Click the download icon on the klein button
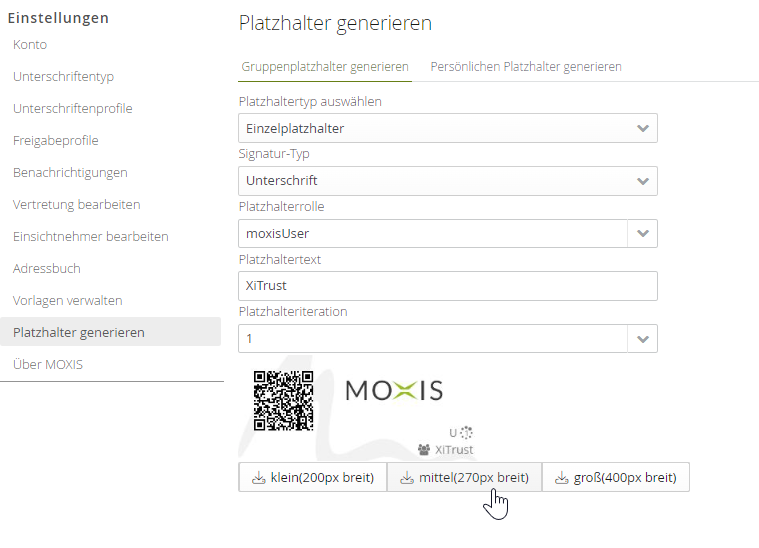 coord(258,478)
